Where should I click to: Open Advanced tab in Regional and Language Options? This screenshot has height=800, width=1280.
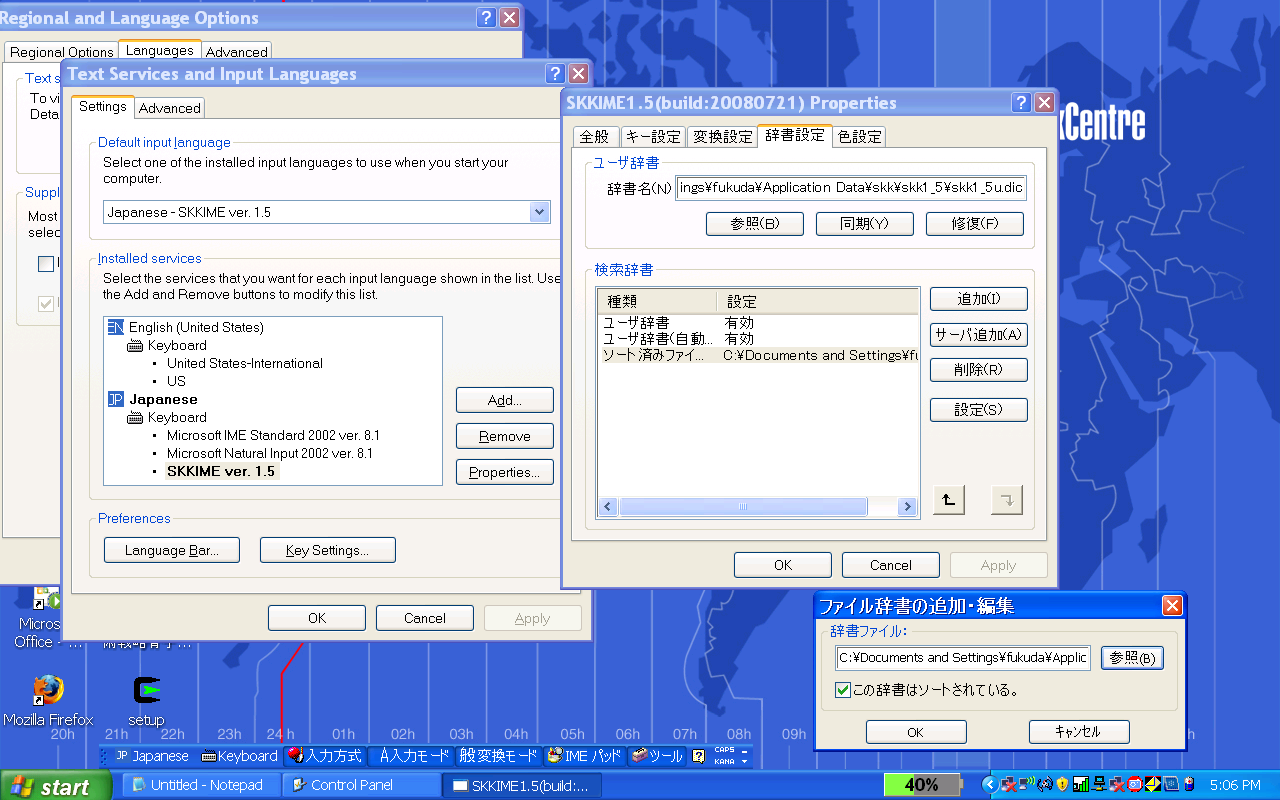(237, 52)
